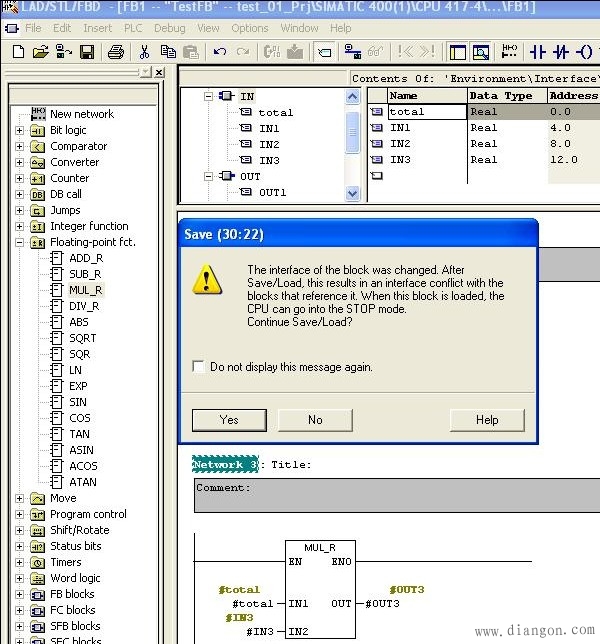Click the Print icon in the toolbar
This screenshot has height=644, width=600.
pyautogui.click(x=116, y=52)
